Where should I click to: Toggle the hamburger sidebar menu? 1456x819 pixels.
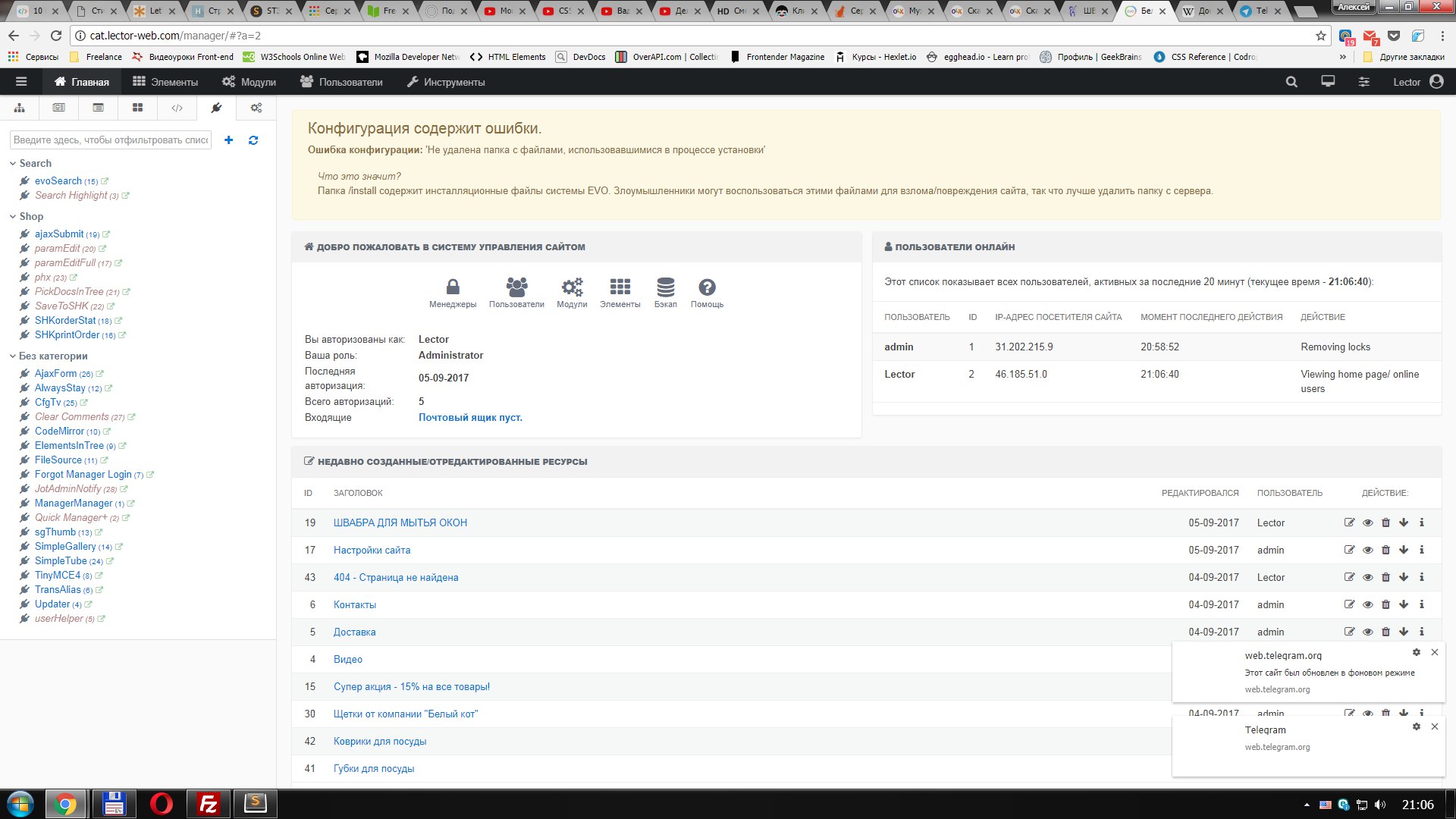point(21,82)
